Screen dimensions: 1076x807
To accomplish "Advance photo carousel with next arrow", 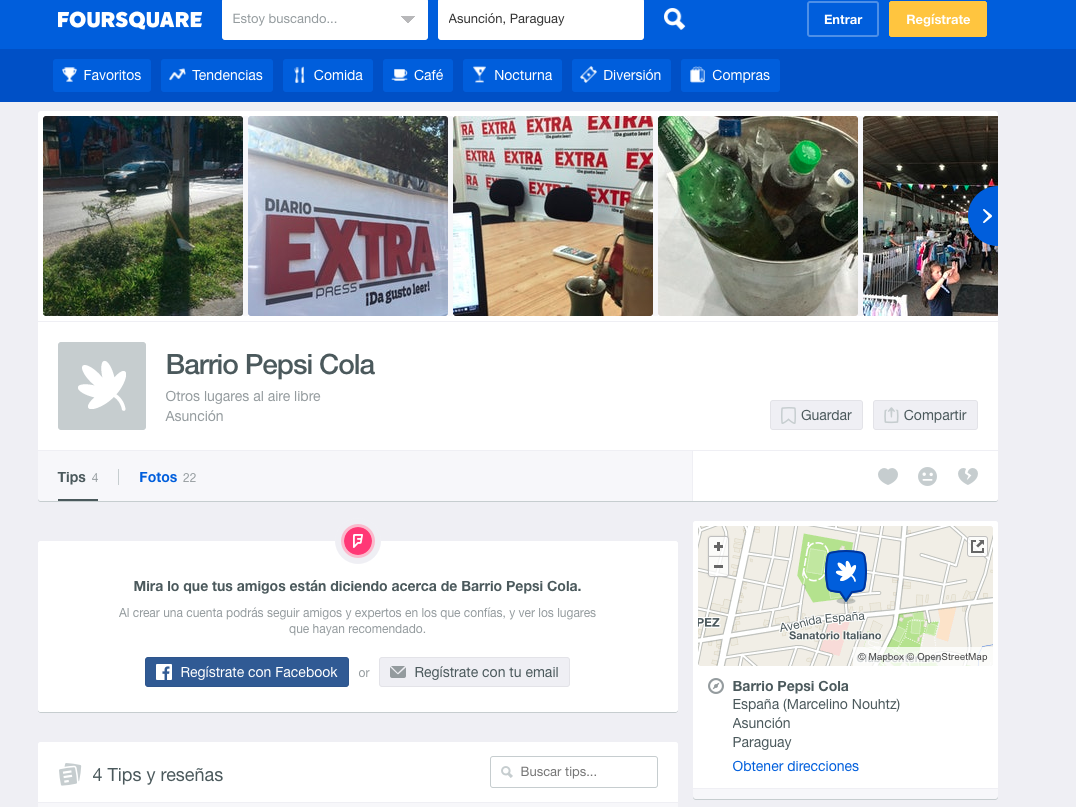I will [985, 216].
